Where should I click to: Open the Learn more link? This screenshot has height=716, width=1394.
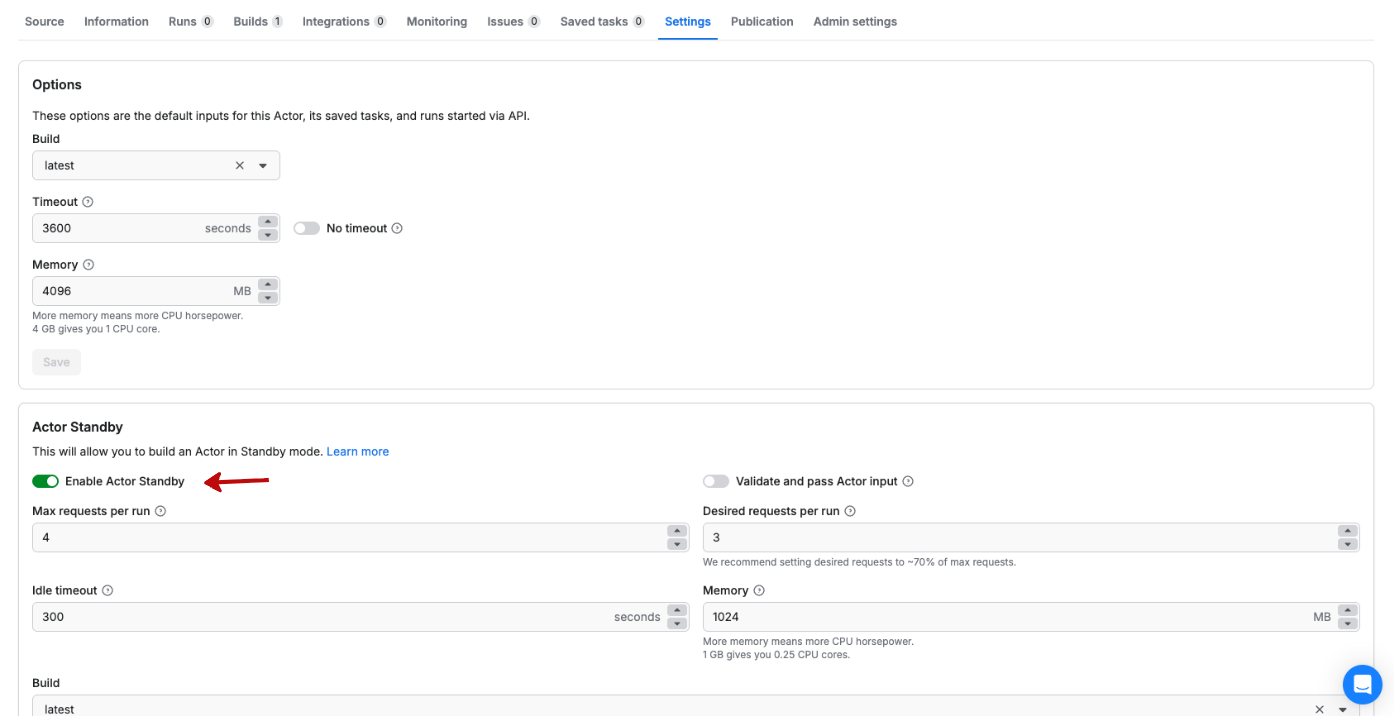[357, 452]
